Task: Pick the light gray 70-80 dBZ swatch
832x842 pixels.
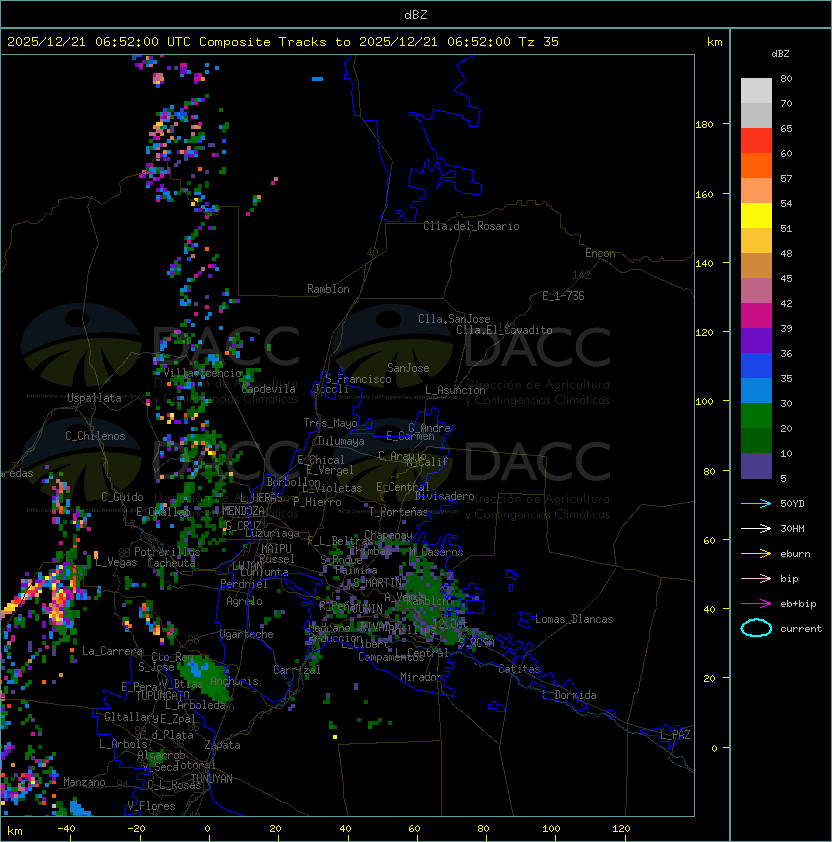Action: pyautogui.click(x=756, y=90)
